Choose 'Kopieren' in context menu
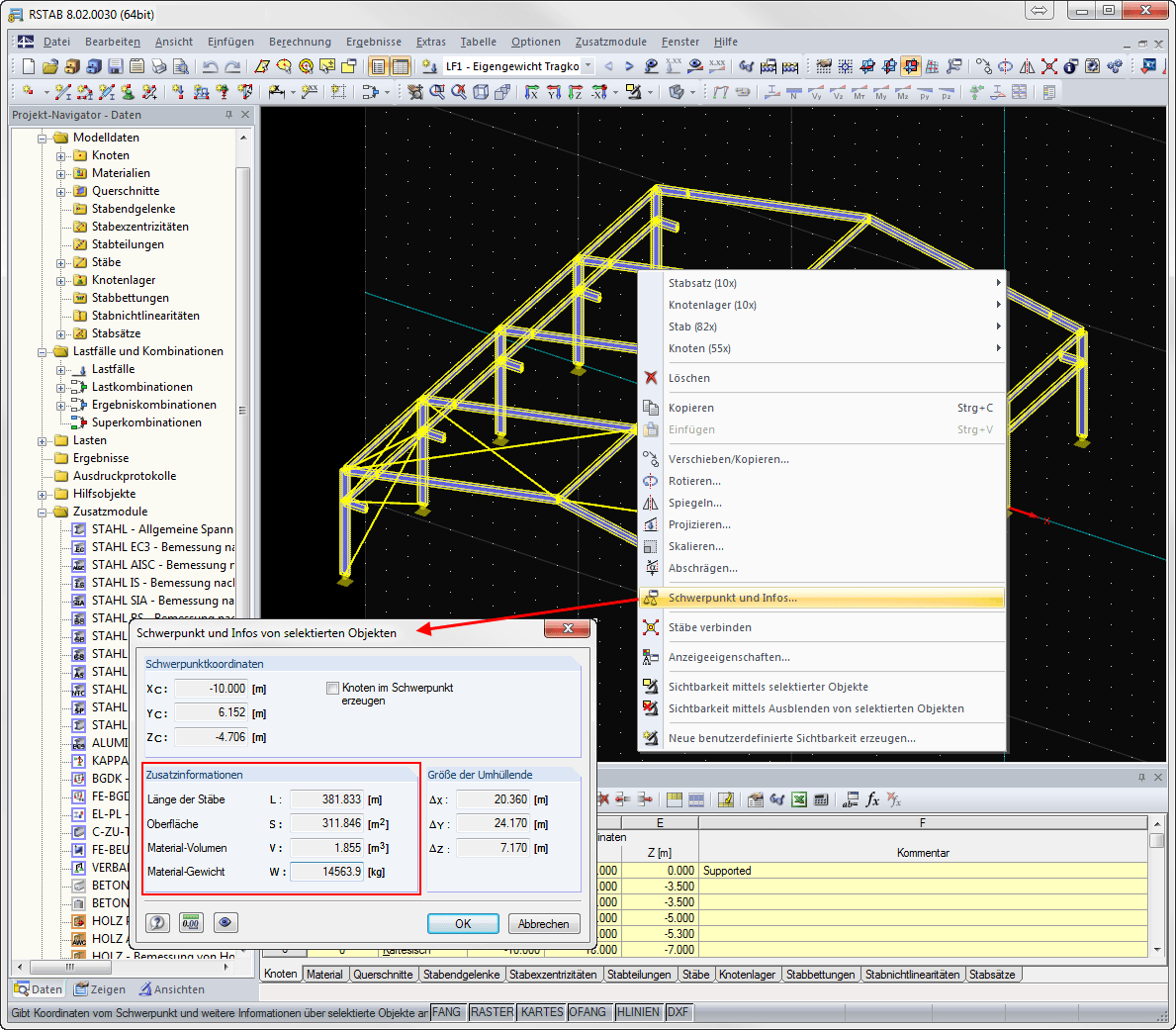Screen dimensions: 1176x1030 [821, 408]
